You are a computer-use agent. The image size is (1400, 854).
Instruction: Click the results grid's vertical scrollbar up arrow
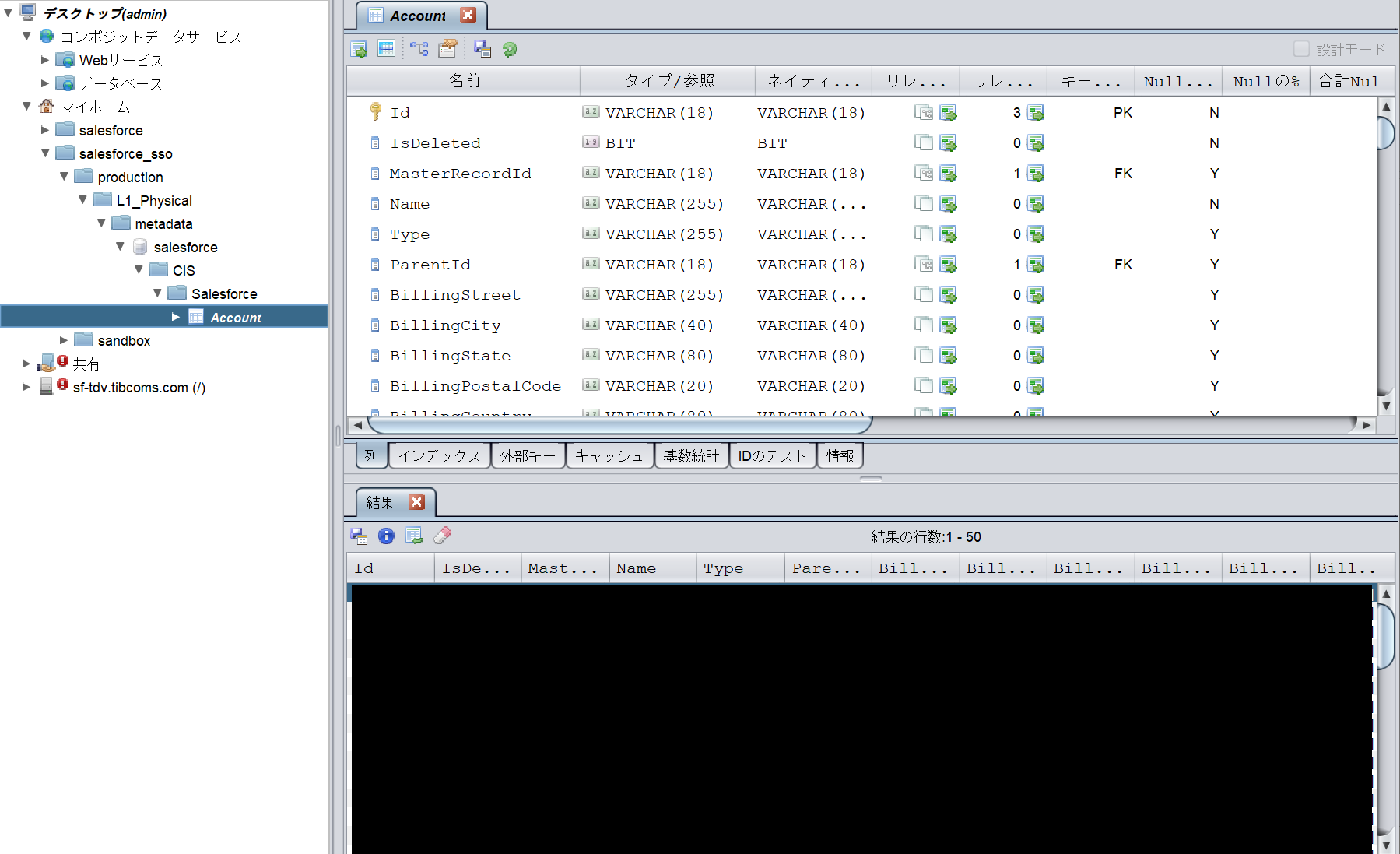(1386, 594)
